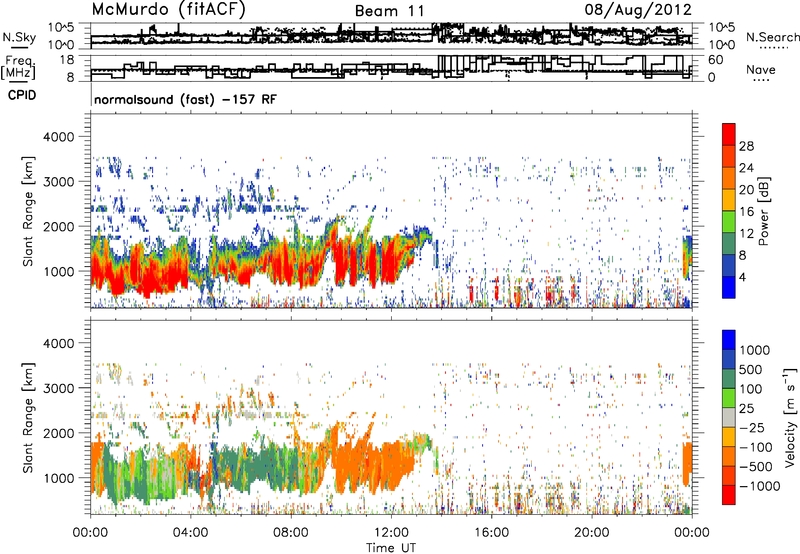Click the dotted line sample under Nave

(x=761, y=80)
